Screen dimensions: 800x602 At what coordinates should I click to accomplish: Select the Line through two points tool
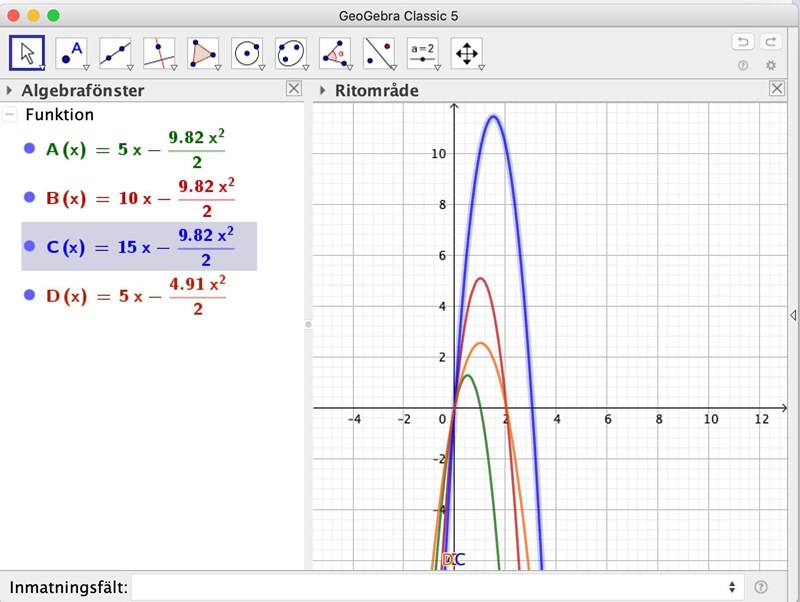[x=115, y=53]
